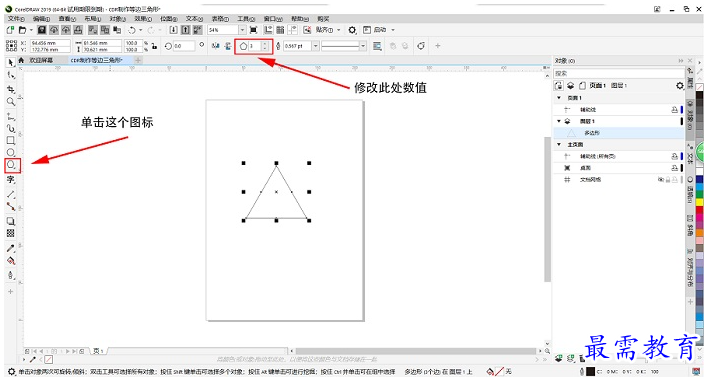Screen dimensions: 706x379
Task: Select the Drop Shadow tool
Action: [x=11, y=221]
